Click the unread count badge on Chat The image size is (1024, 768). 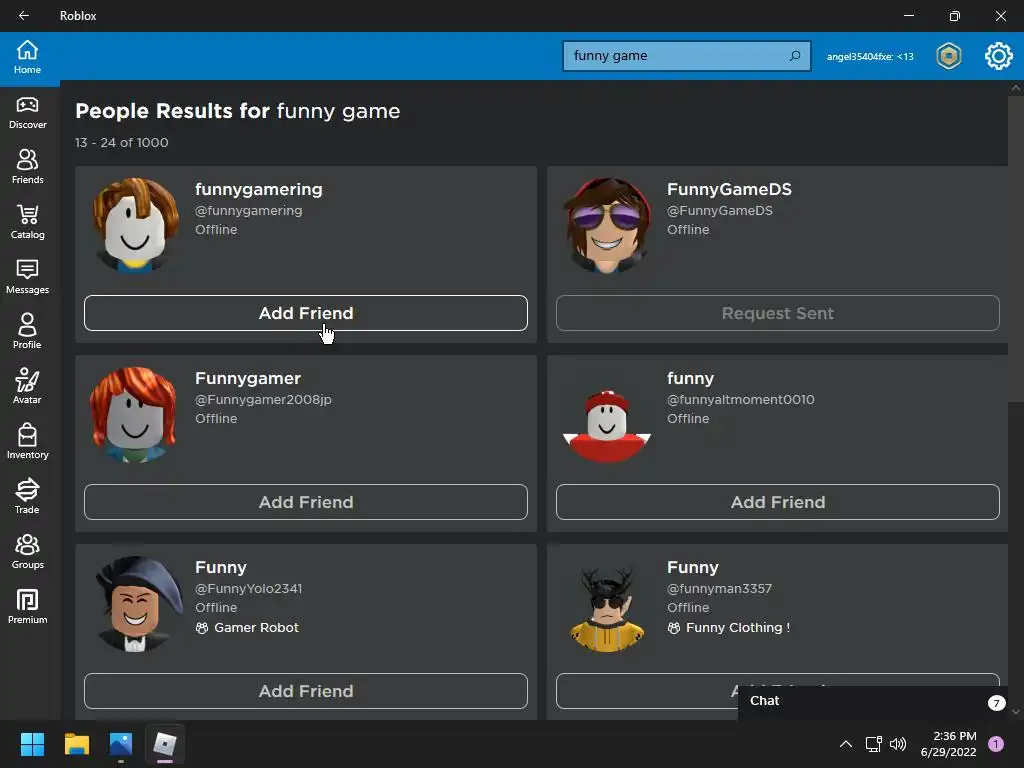[997, 703]
